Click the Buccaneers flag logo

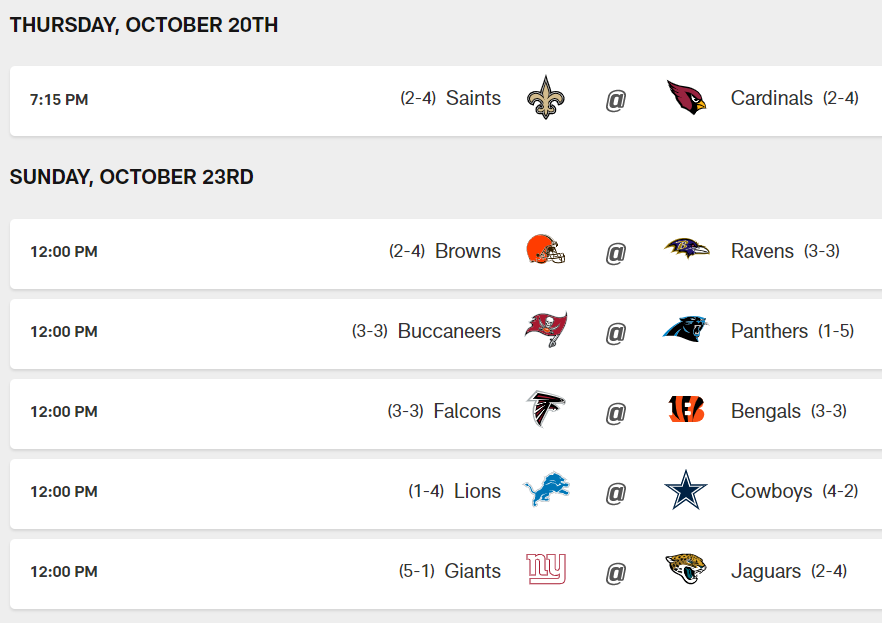pyautogui.click(x=545, y=330)
